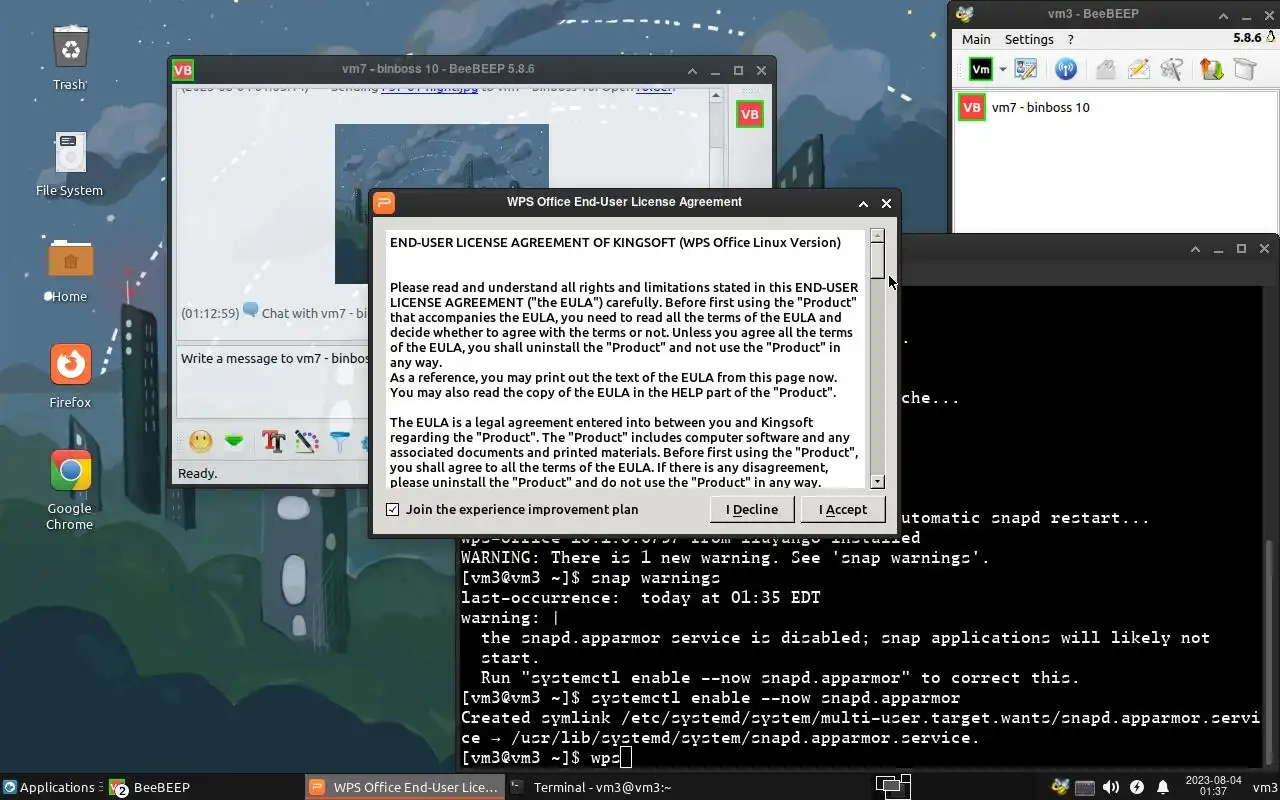
Task: Click the VB avatar in the chat window
Action: (749, 114)
